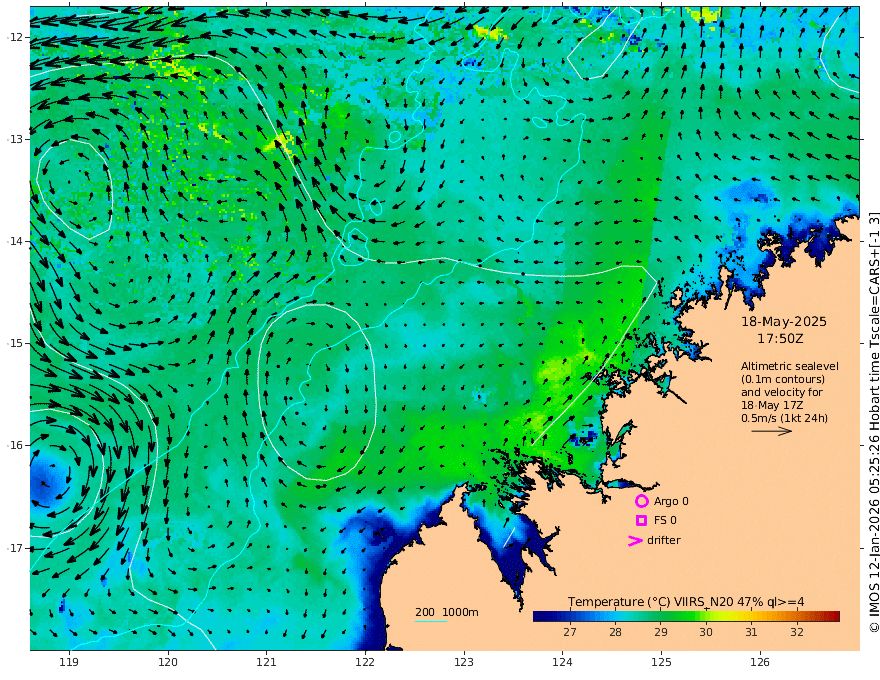The height and width of the screenshot is (680, 880).
Task: Click latitude axis label -15
Action: (x=15, y=343)
